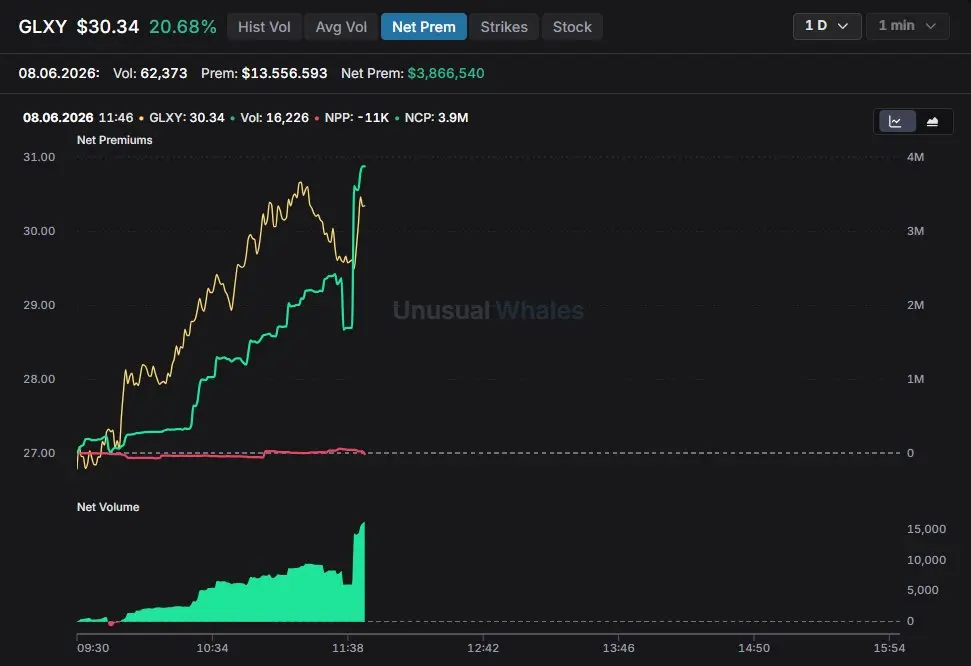Select the Net Prem tab
This screenshot has height=666, width=971.
[x=424, y=27]
